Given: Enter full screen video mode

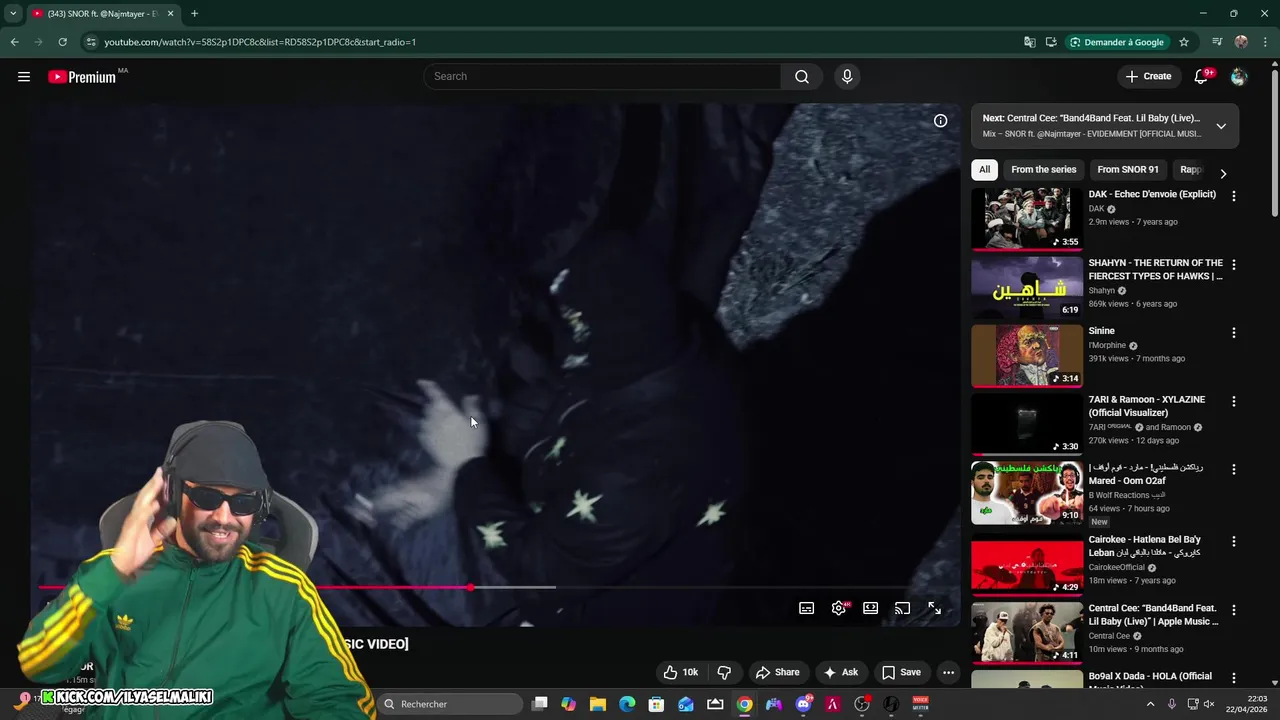Looking at the screenshot, I should (x=934, y=608).
